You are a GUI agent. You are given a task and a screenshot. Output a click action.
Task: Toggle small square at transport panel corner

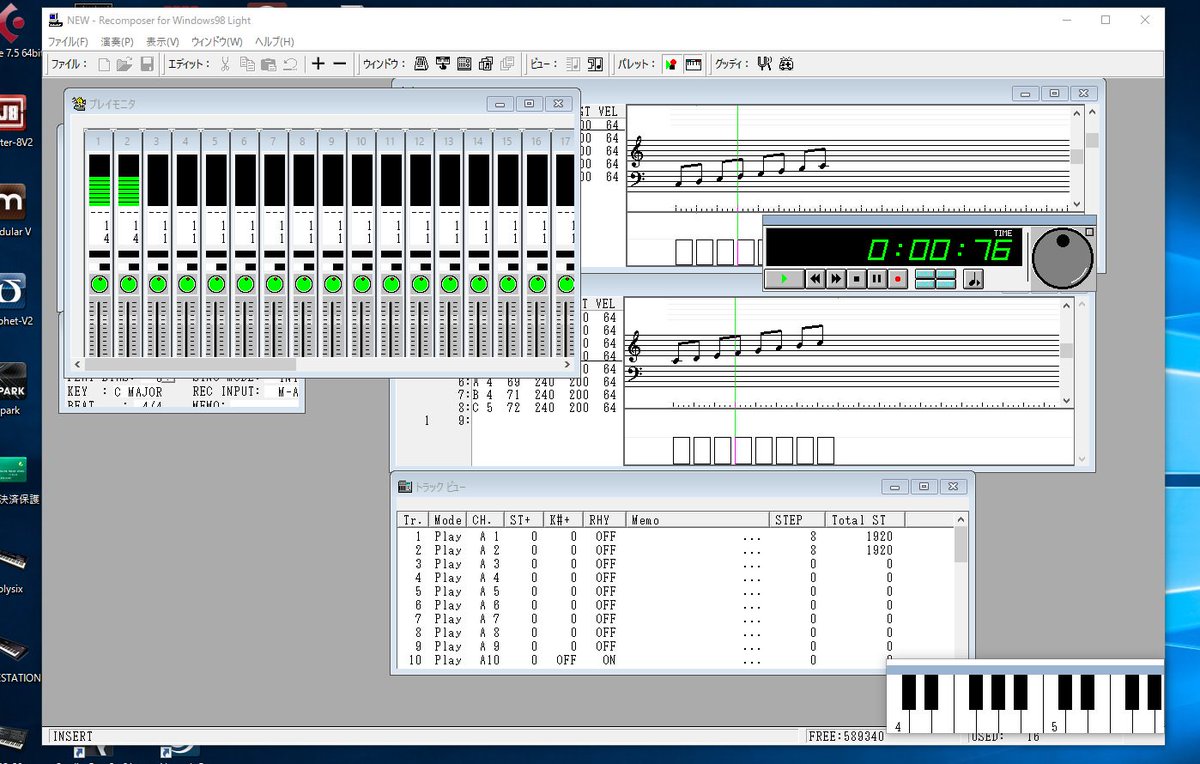point(1089,232)
